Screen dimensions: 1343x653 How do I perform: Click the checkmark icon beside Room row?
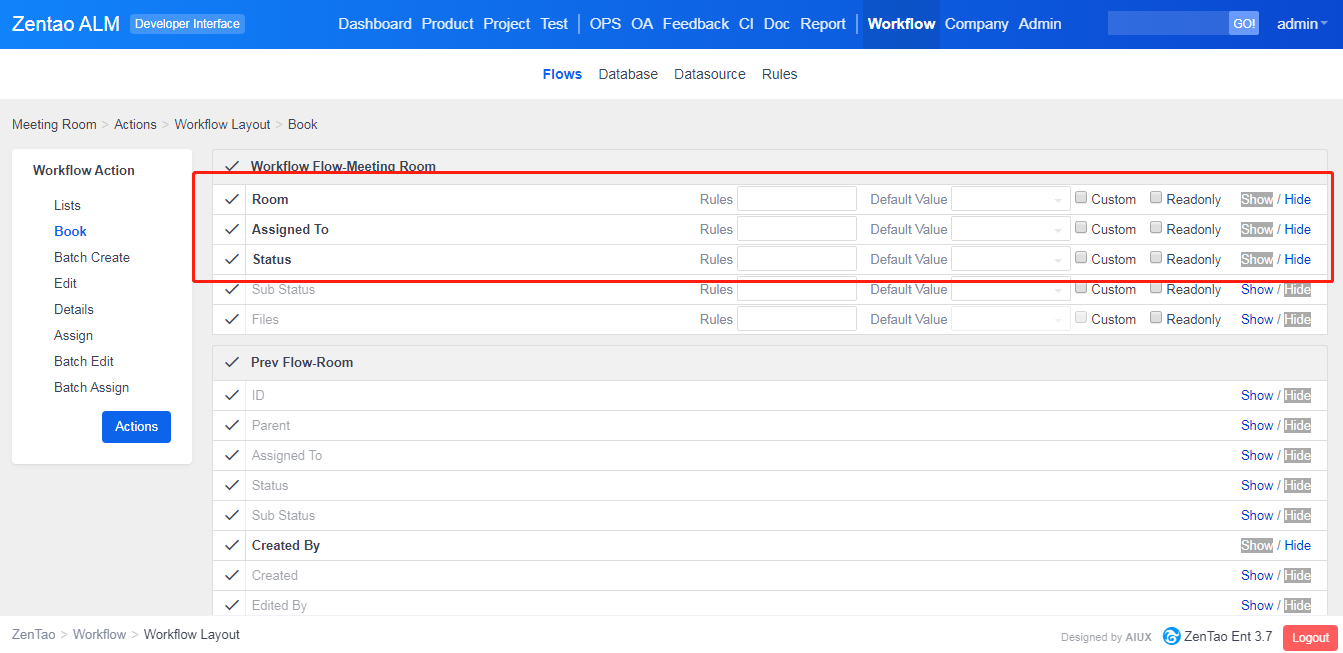(x=232, y=199)
